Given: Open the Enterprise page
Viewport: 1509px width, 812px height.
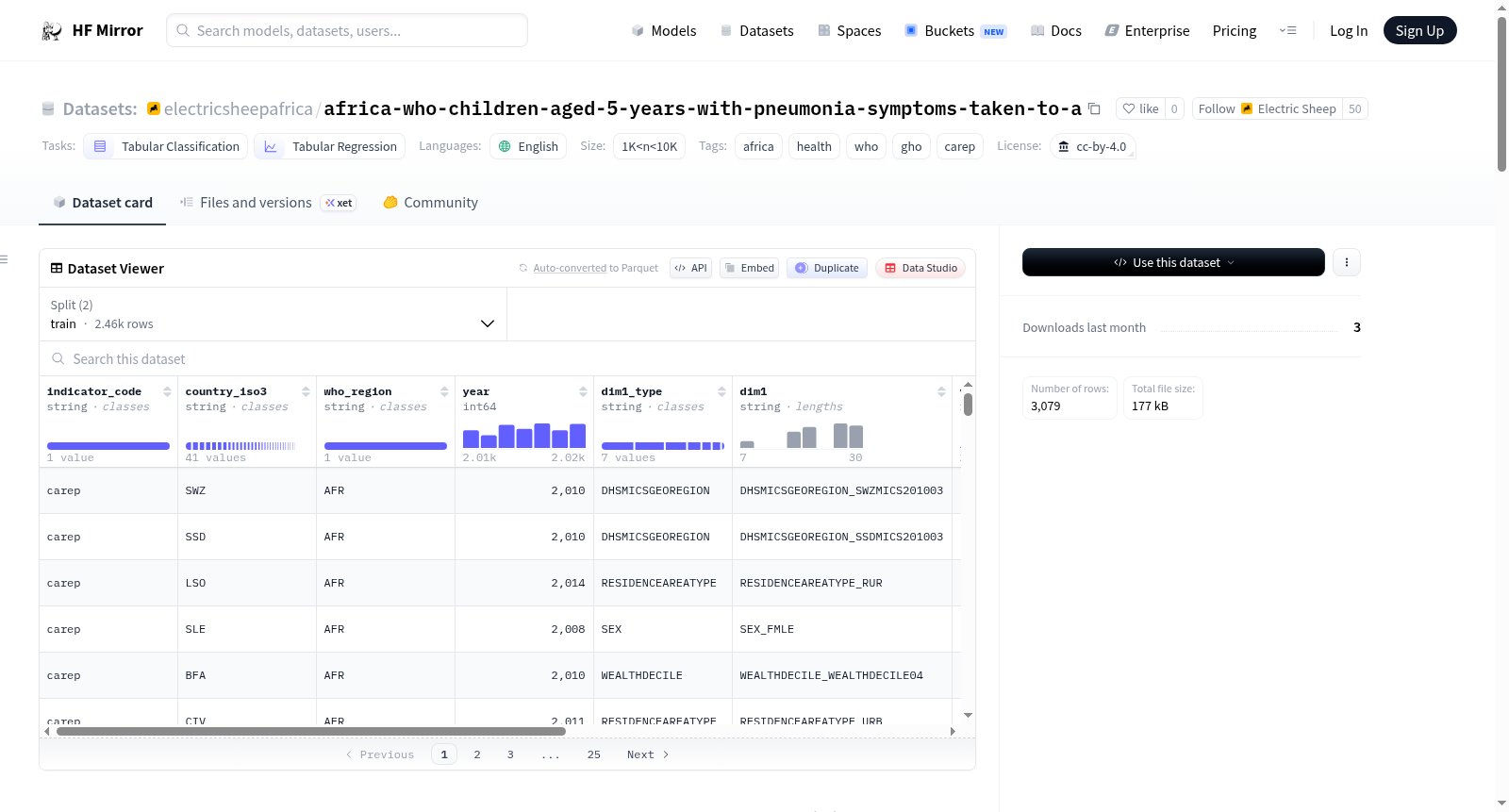Looking at the screenshot, I should pos(1147,31).
